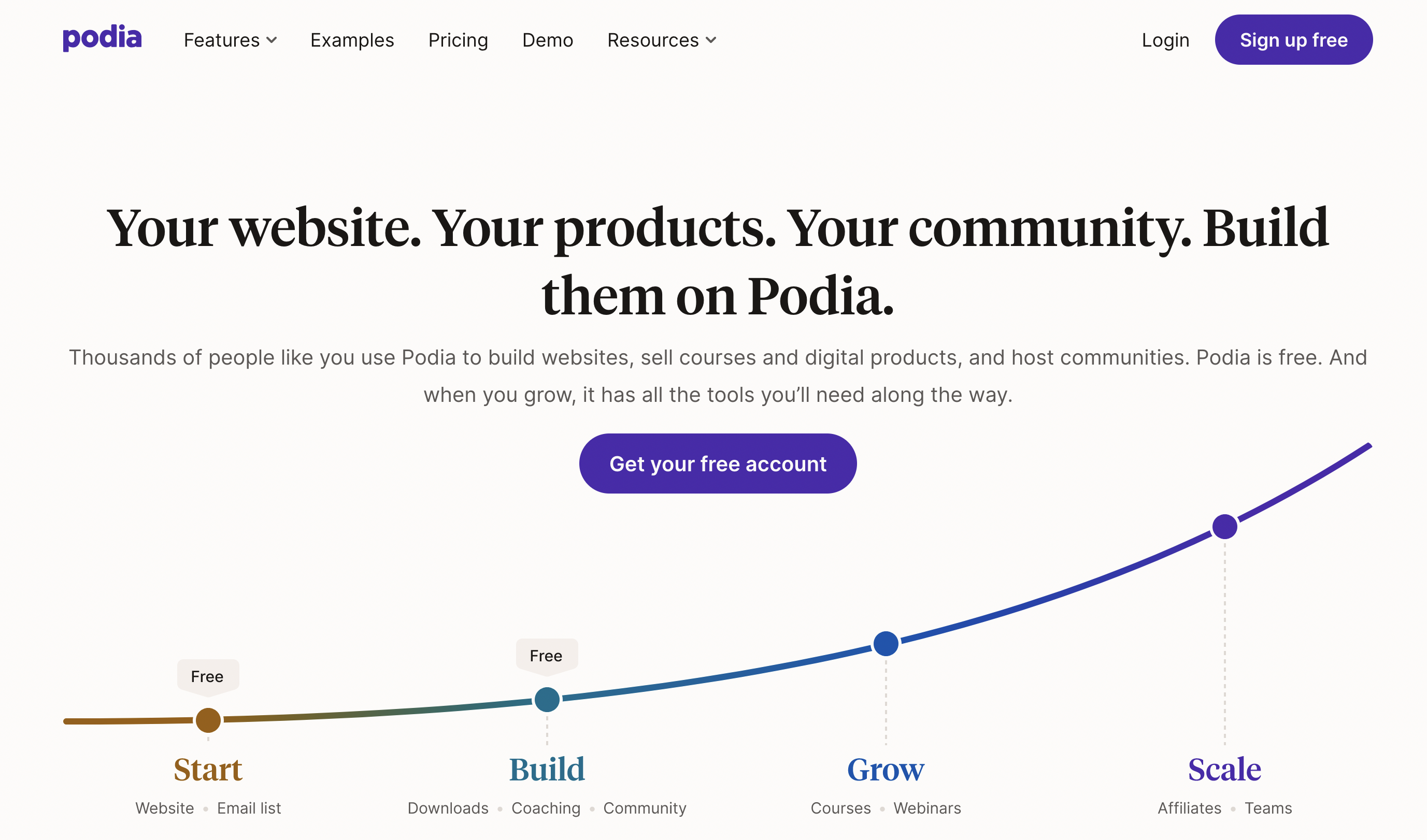Select the purple Scale dot on curve
The height and width of the screenshot is (840, 1427).
point(1225,527)
